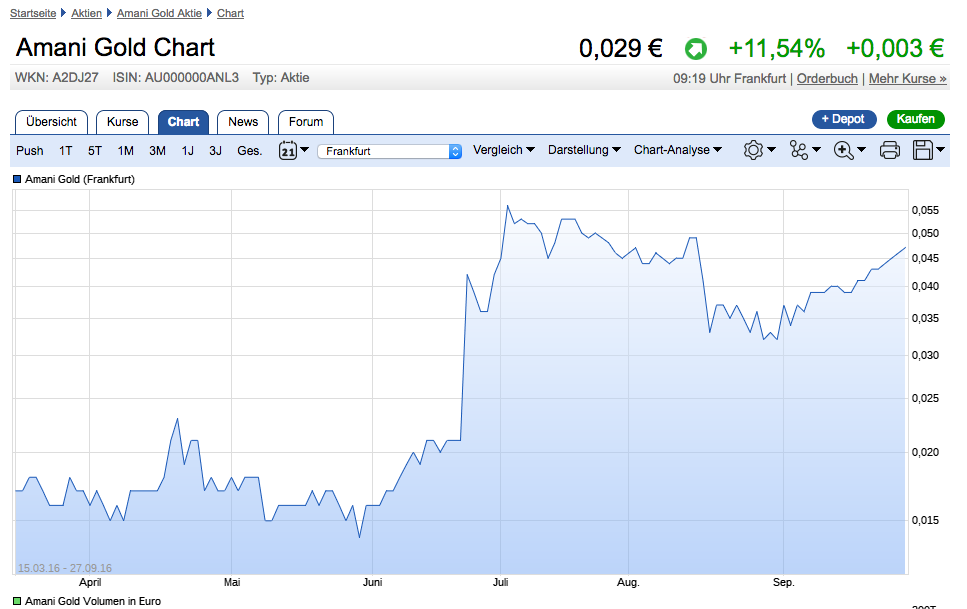Select the 1M time range
The image size is (967, 609).
pyautogui.click(x=126, y=151)
